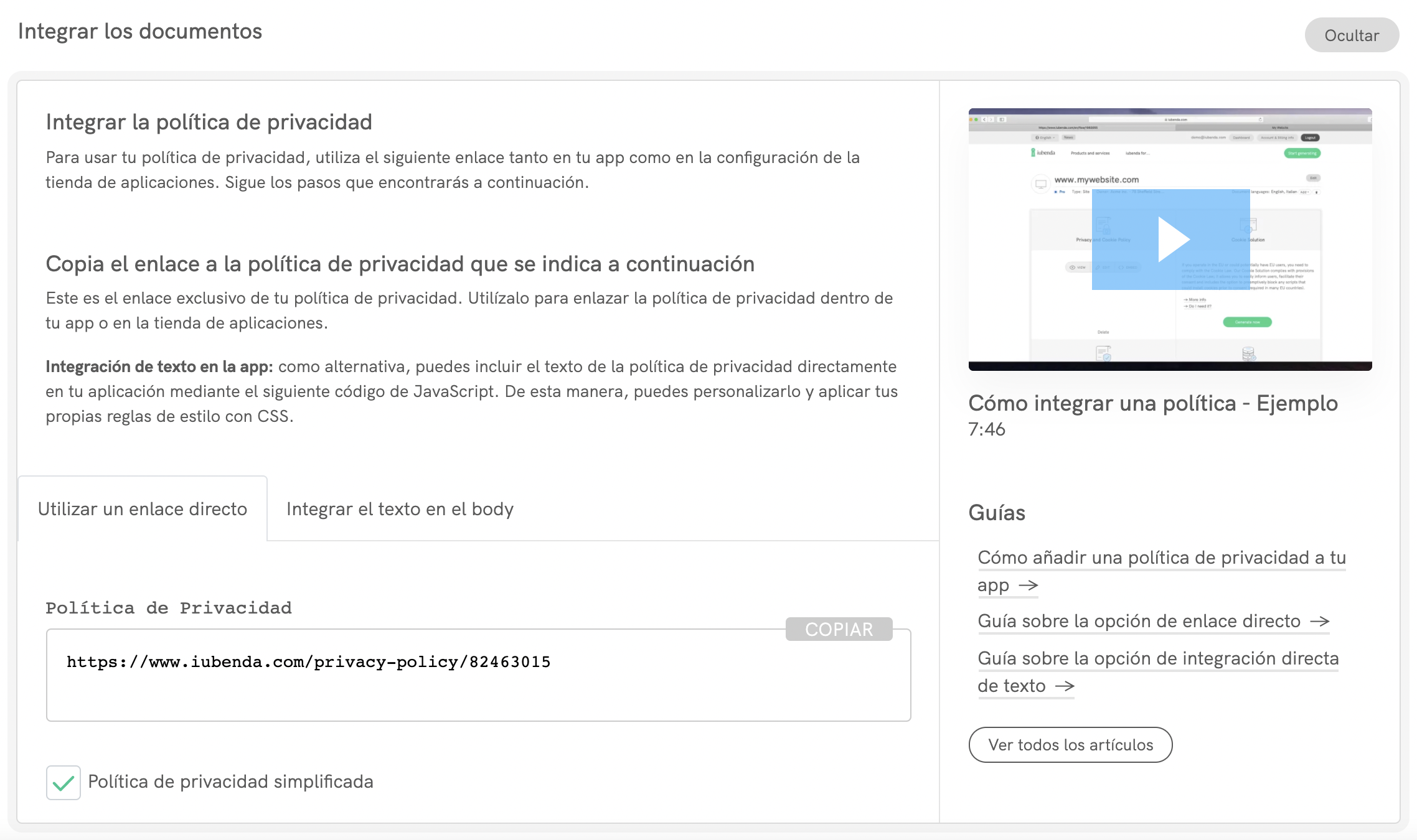The image size is (1417, 840).
Task: Click arrow icon after 'integración directa de texto'
Action: (1065, 686)
